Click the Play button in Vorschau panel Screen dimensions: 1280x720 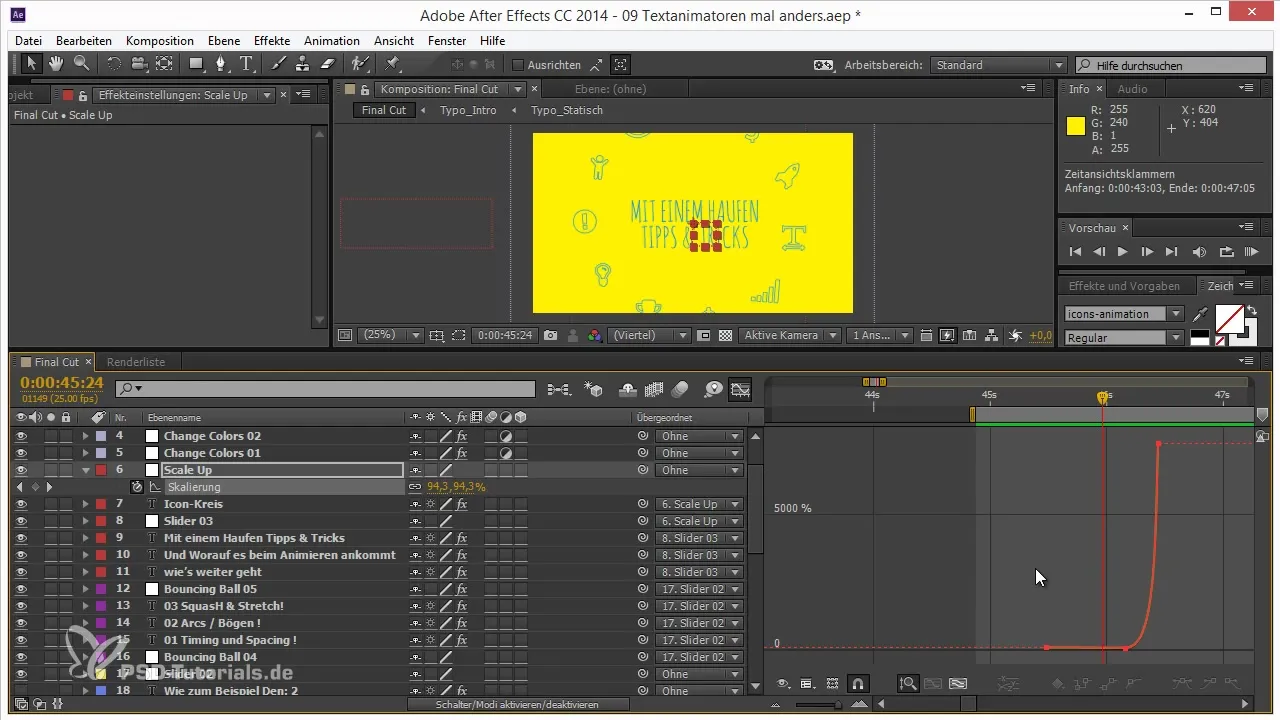(1123, 252)
